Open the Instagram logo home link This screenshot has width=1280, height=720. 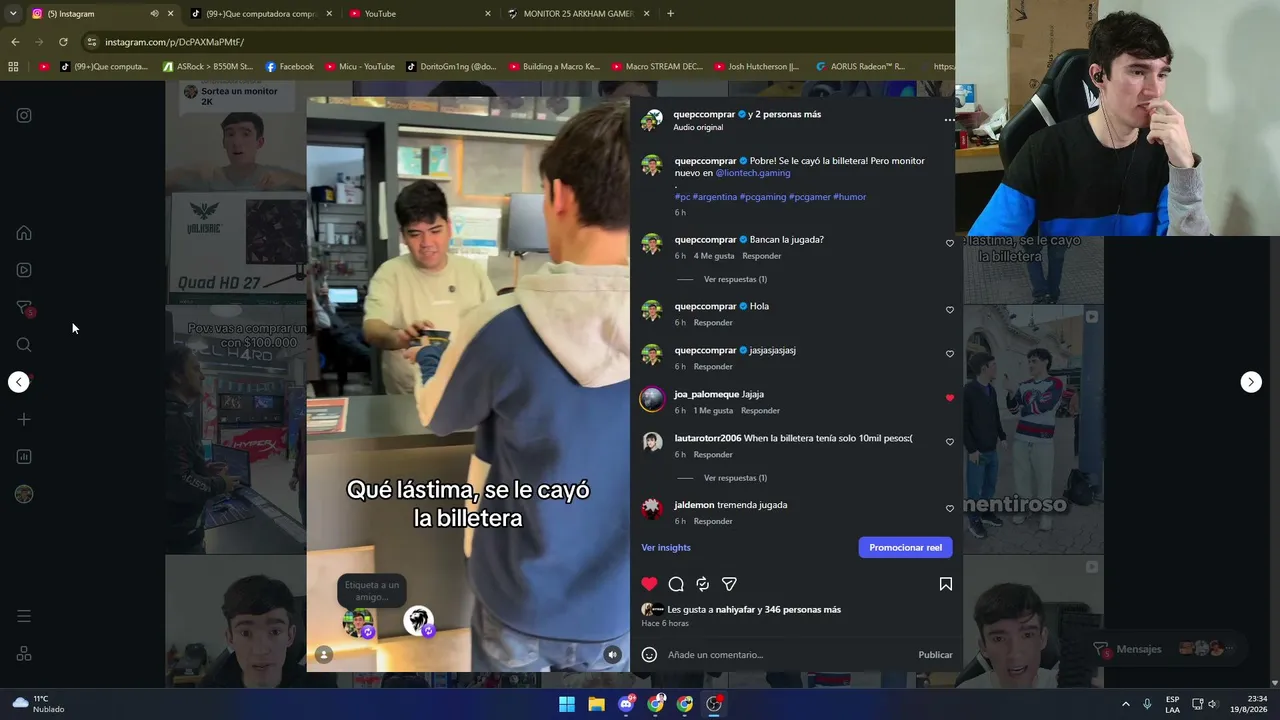click(24, 115)
